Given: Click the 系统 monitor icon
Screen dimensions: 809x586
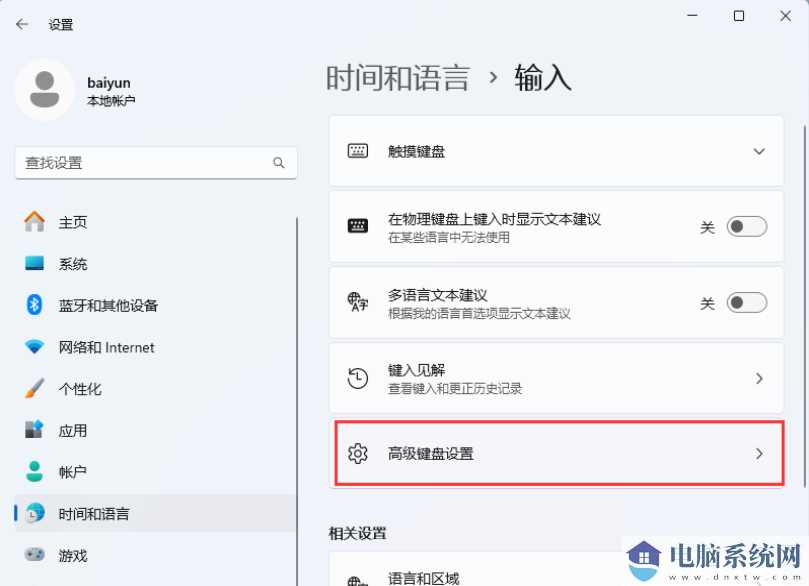Looking at the screenshot, I should [x=35, y=264].
